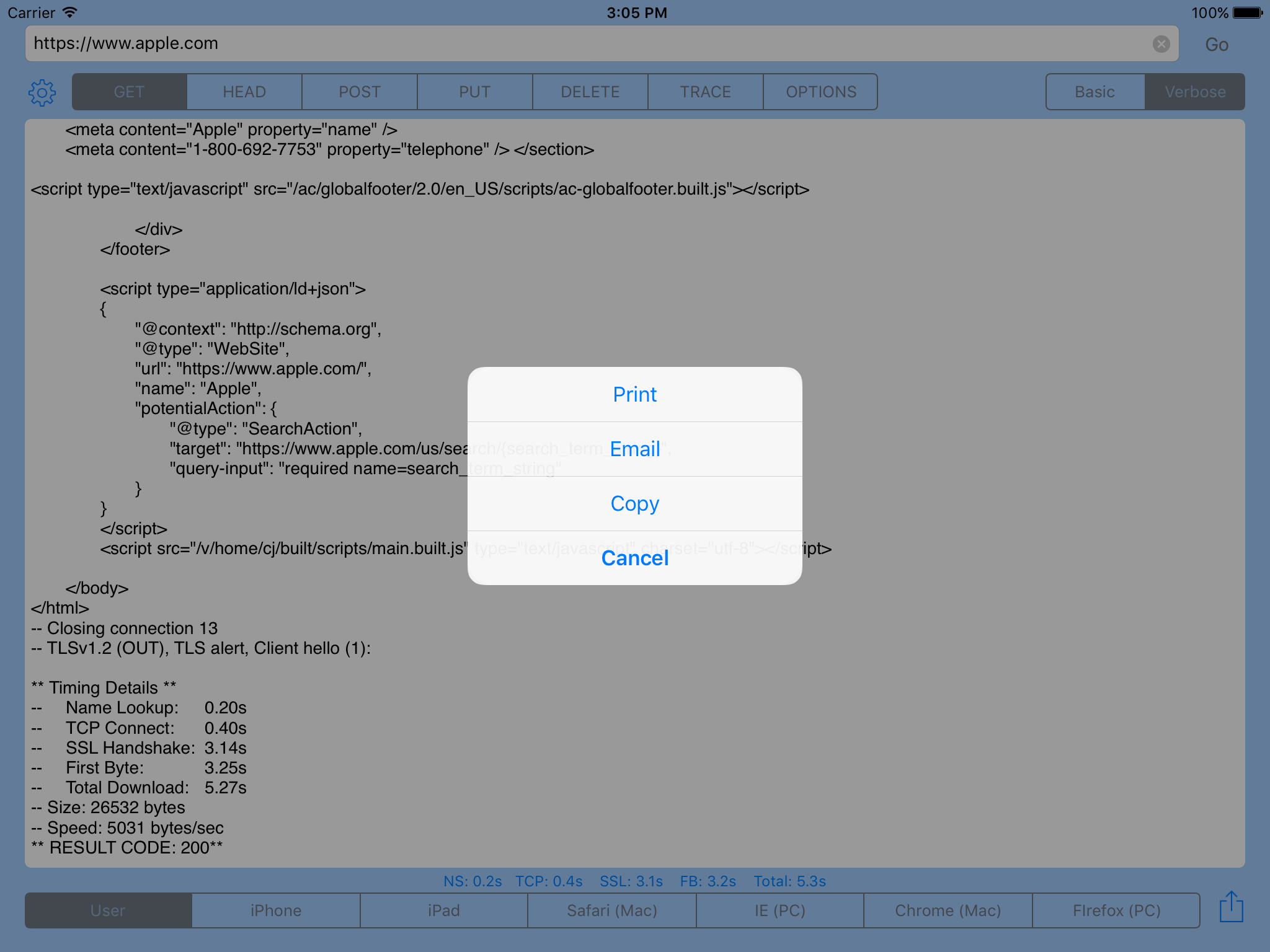Tap the 'First Byte: 3.25s' line
Screen dimensions: 1270x952
(x=139, y=768)
